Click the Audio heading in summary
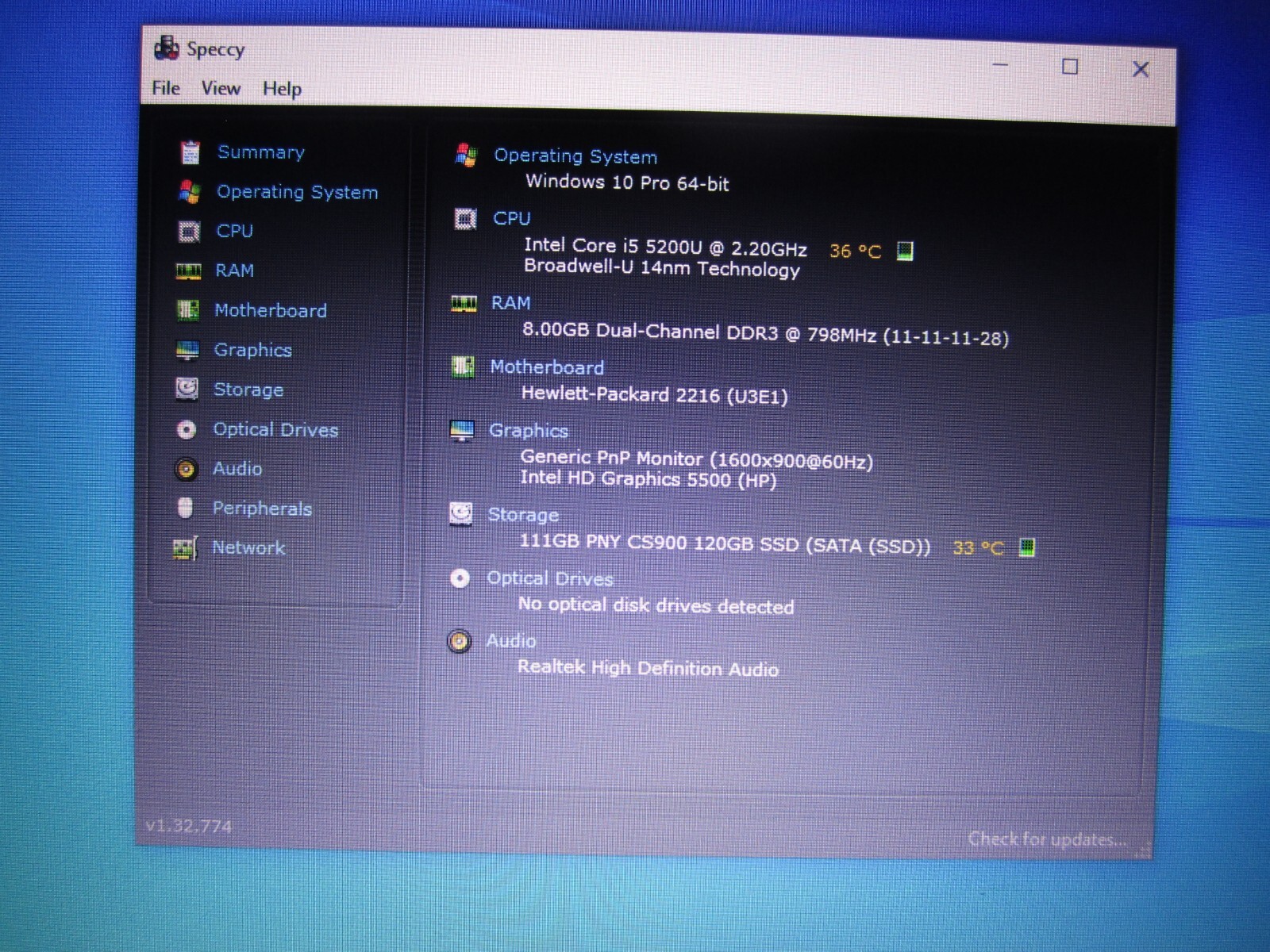This screenshot has width=1270, height=952. [x=511, y=641]
